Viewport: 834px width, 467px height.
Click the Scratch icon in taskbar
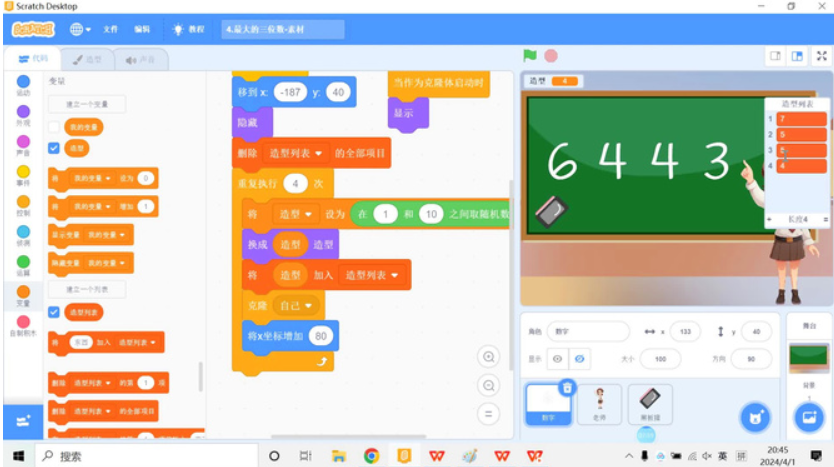click(x=404, y=456)
